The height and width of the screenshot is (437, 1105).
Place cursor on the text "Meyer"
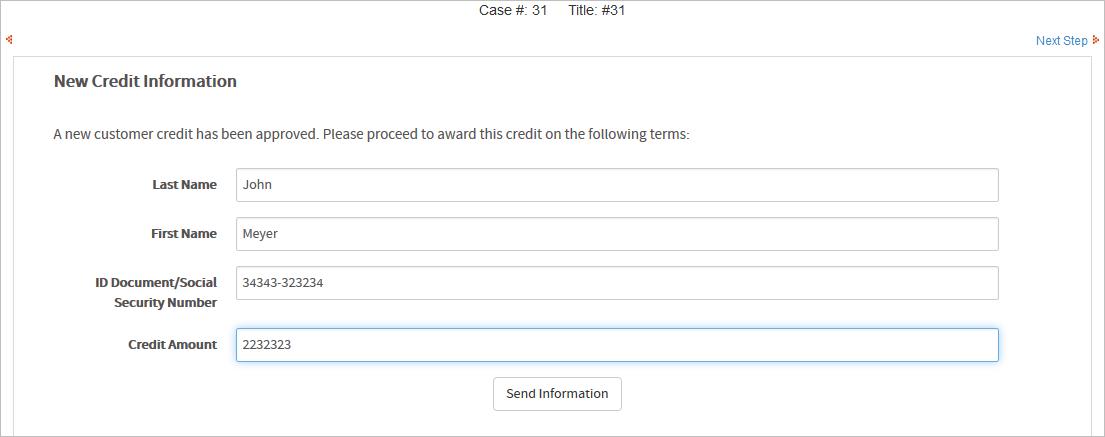point(261,234)
